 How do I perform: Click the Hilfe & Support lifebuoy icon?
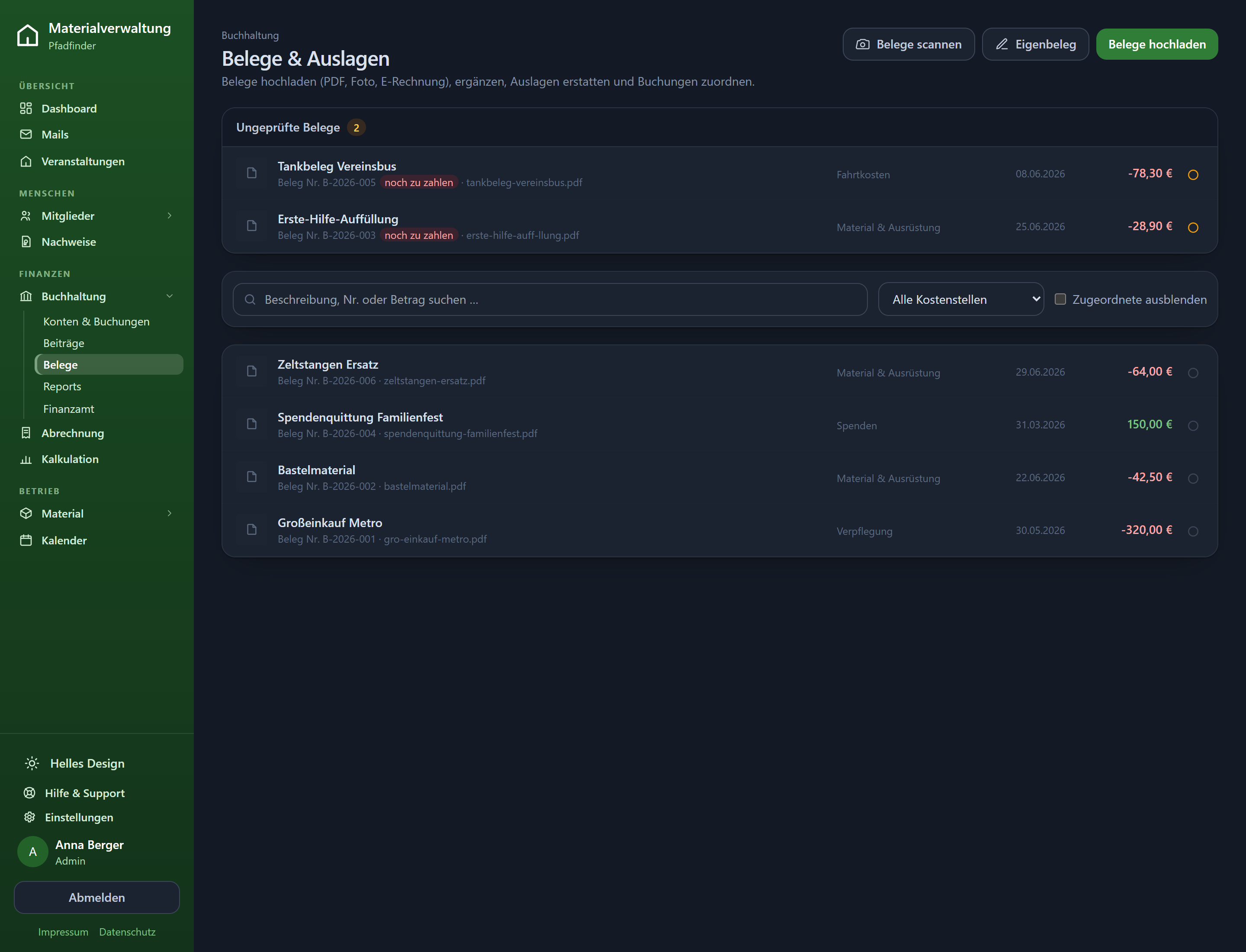[x=29, y=793]
